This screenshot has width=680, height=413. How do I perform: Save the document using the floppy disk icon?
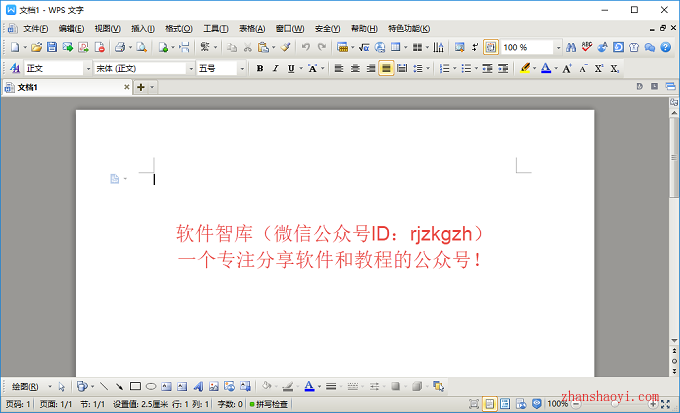pos(52,47)
